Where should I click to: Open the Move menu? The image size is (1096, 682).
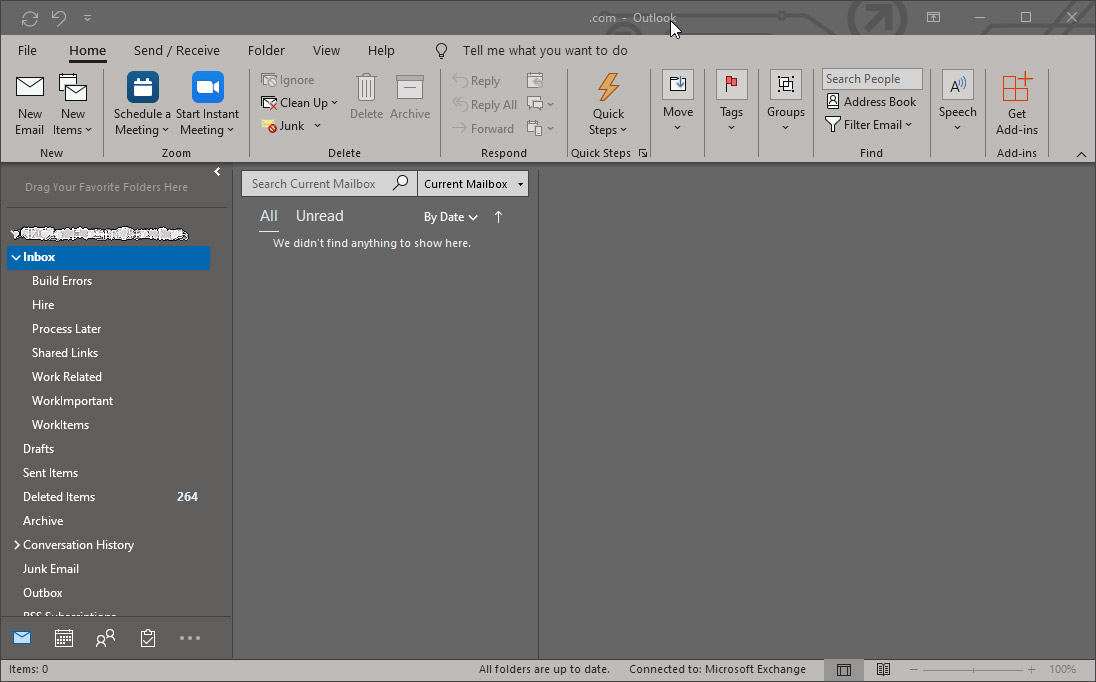point(678,101)
